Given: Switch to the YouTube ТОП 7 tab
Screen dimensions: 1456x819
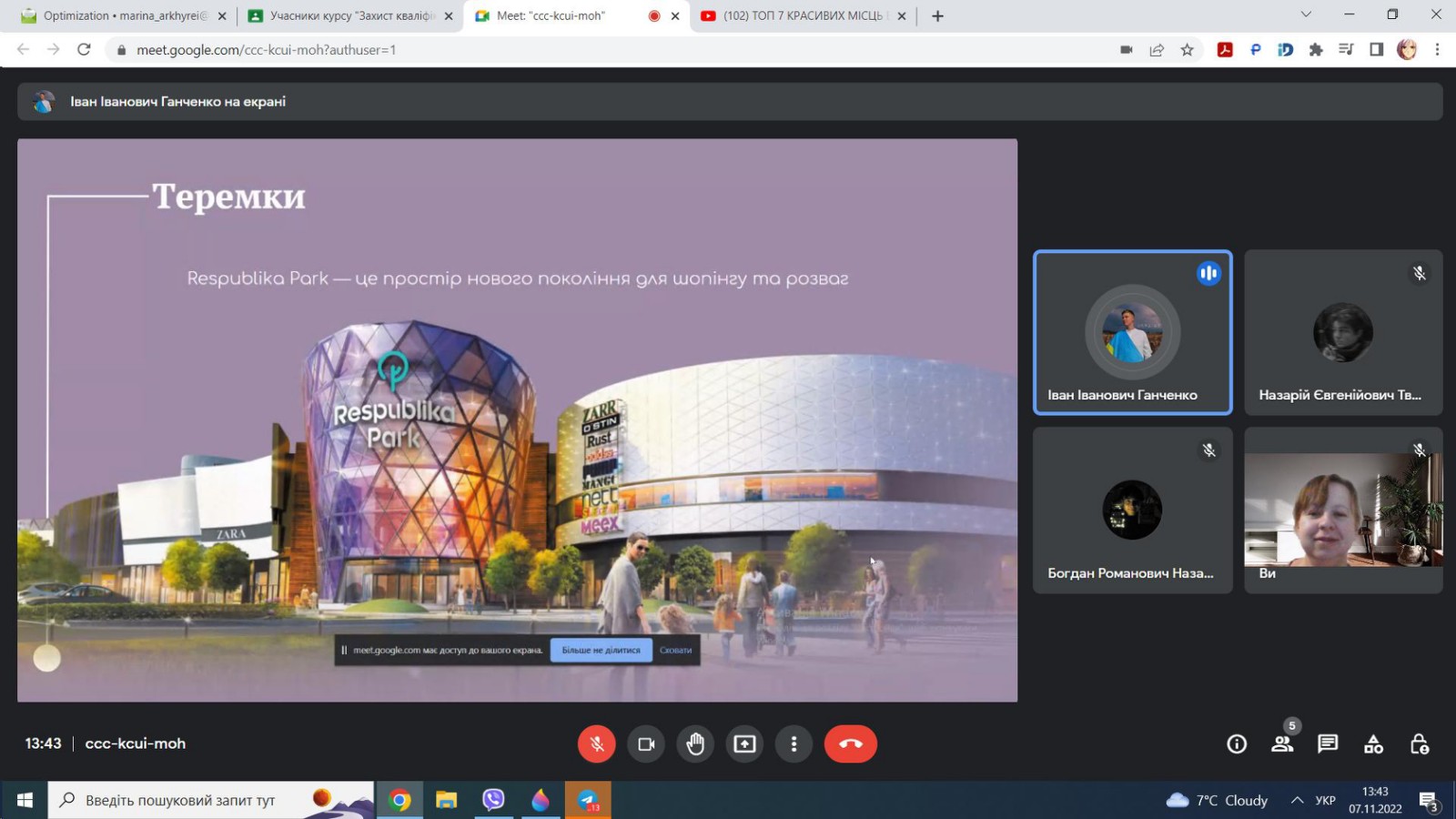Looking at the screenshot, I should [802, 15].
